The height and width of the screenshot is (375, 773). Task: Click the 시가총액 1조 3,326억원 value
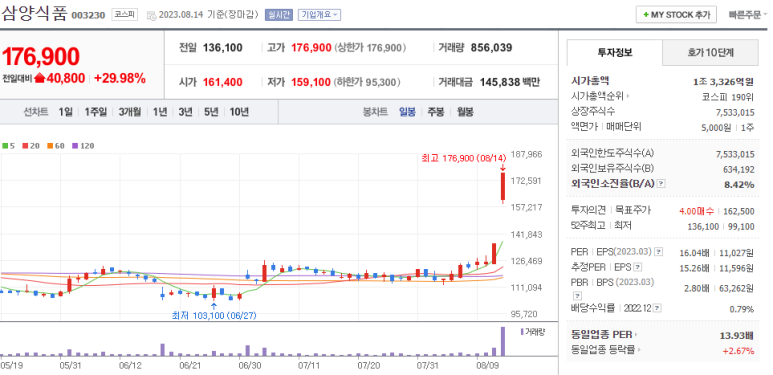[x=723, y=82]
